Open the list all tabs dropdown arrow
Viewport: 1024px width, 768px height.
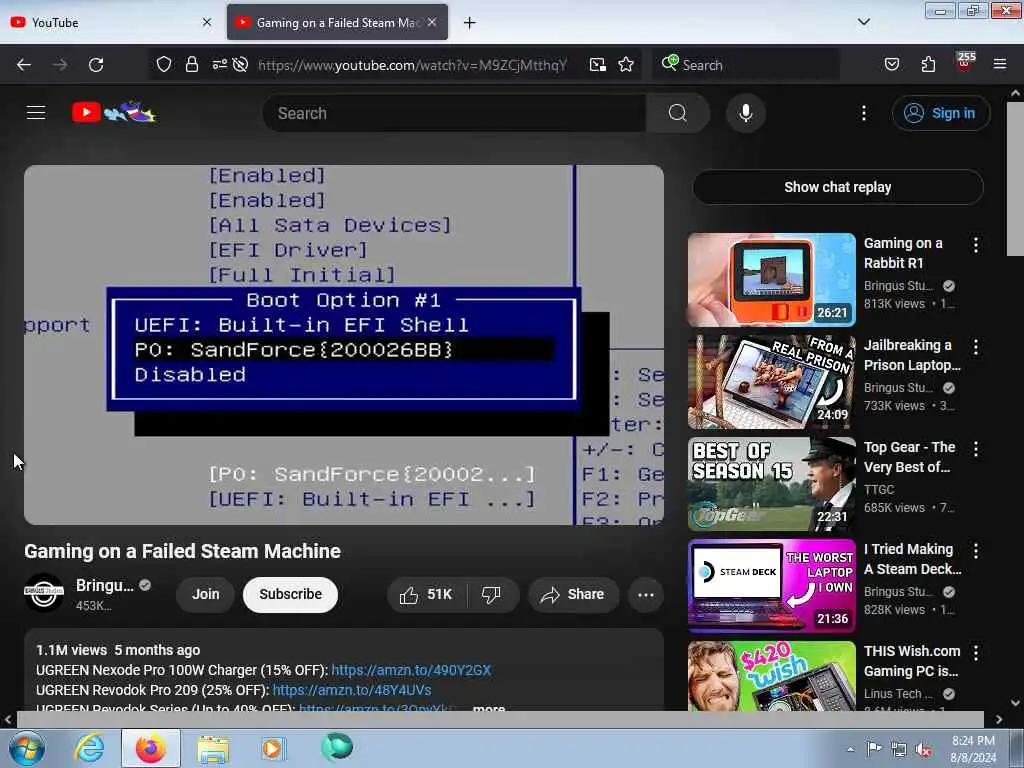(863, 22)
